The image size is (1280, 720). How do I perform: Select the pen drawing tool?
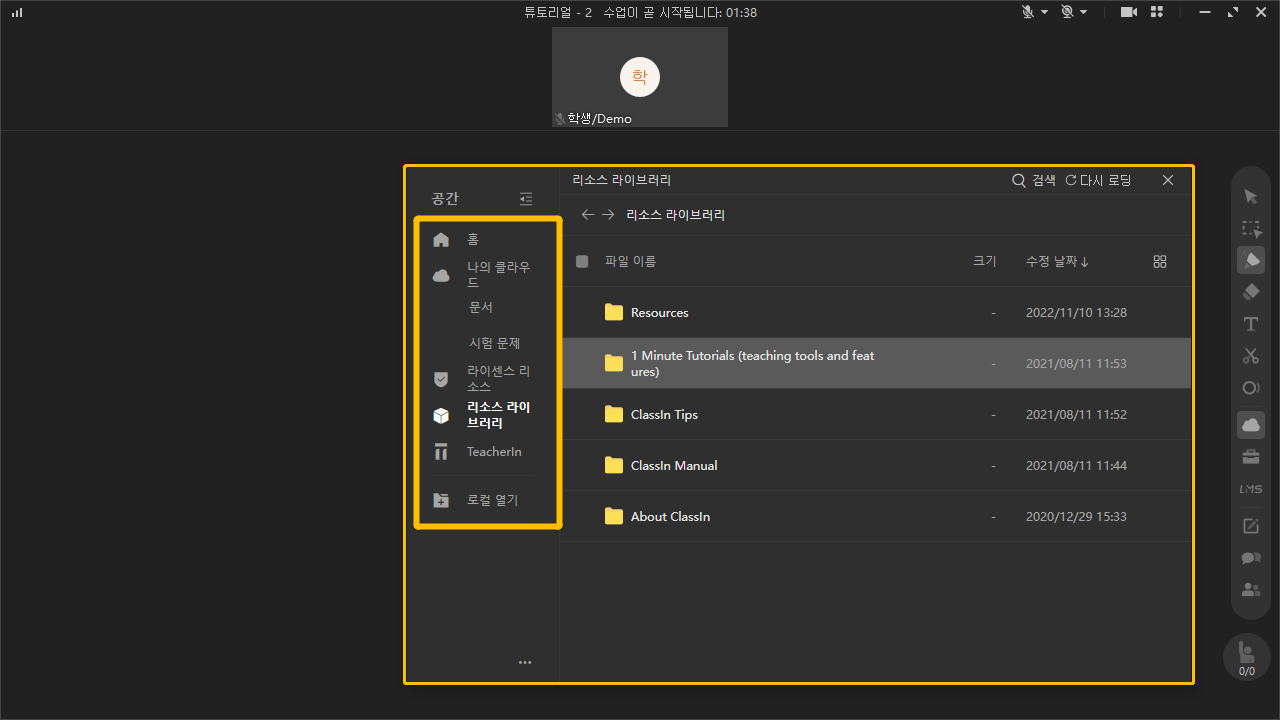1251,260
